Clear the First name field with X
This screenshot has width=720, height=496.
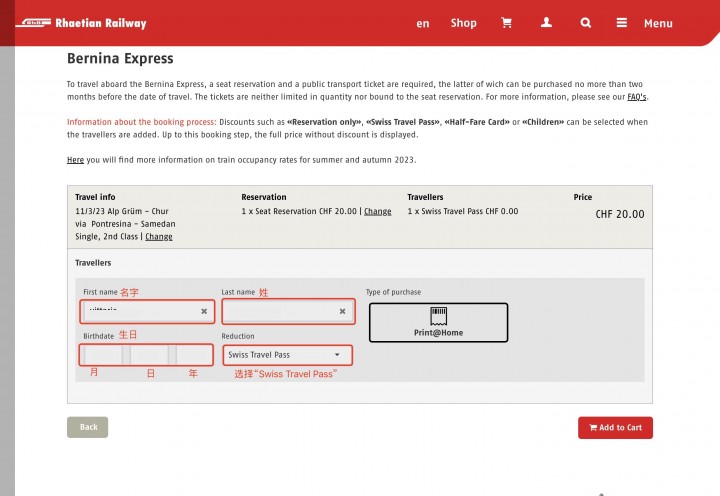point(204,311)
